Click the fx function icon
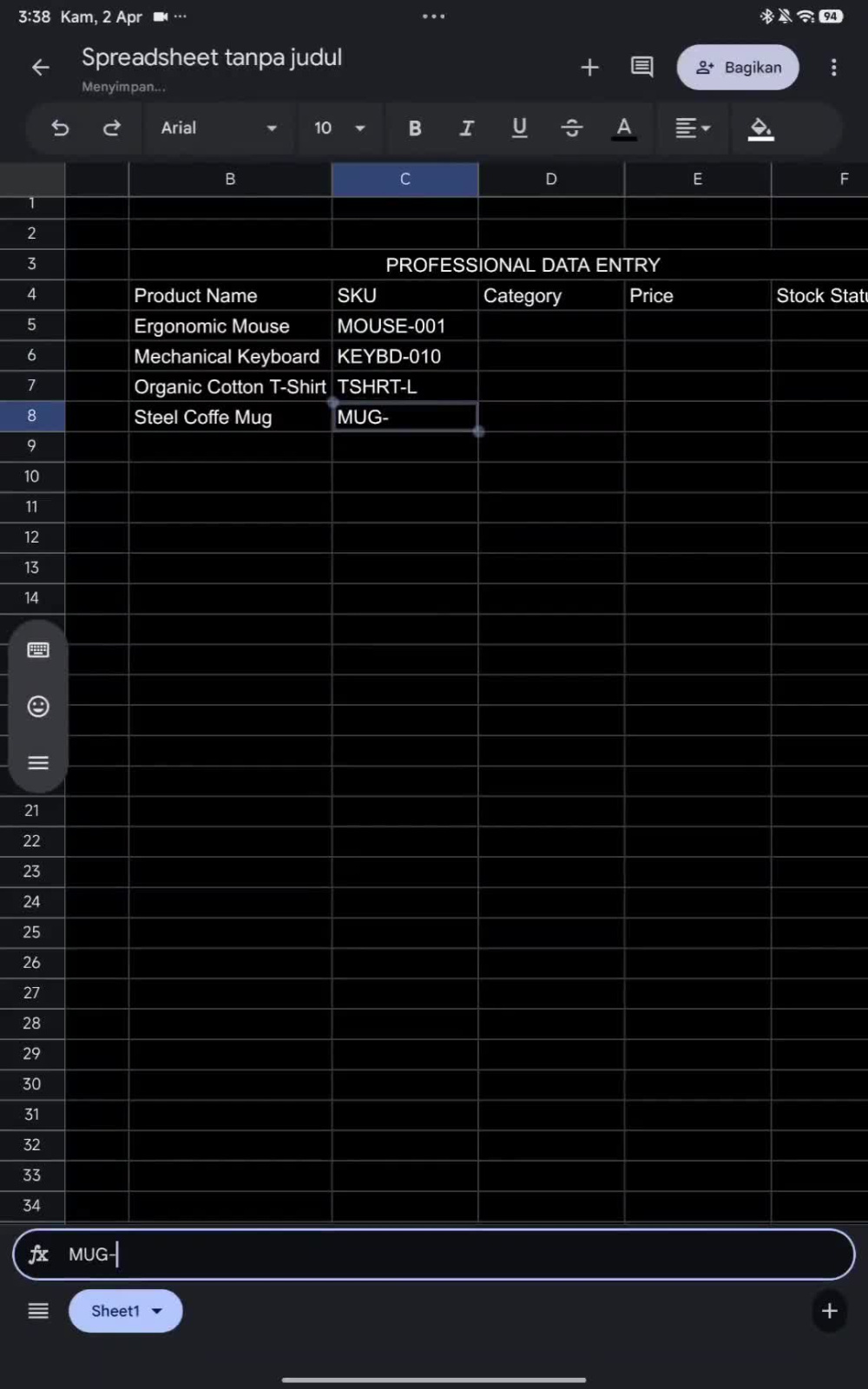 click(38, 1254)
